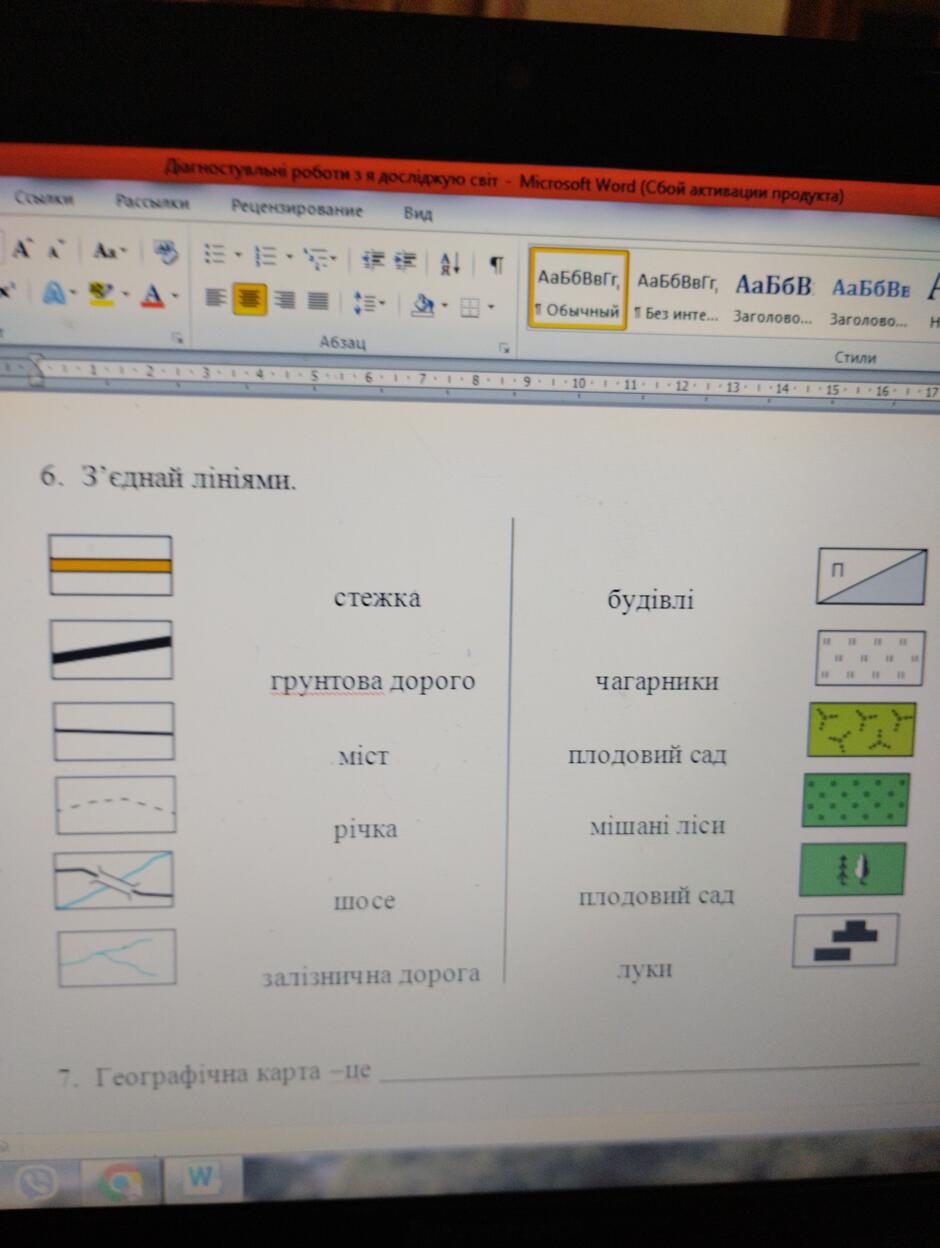Click the numbered list icon
The height and width of the screenshot is (1248, 940).
[266, 256]
